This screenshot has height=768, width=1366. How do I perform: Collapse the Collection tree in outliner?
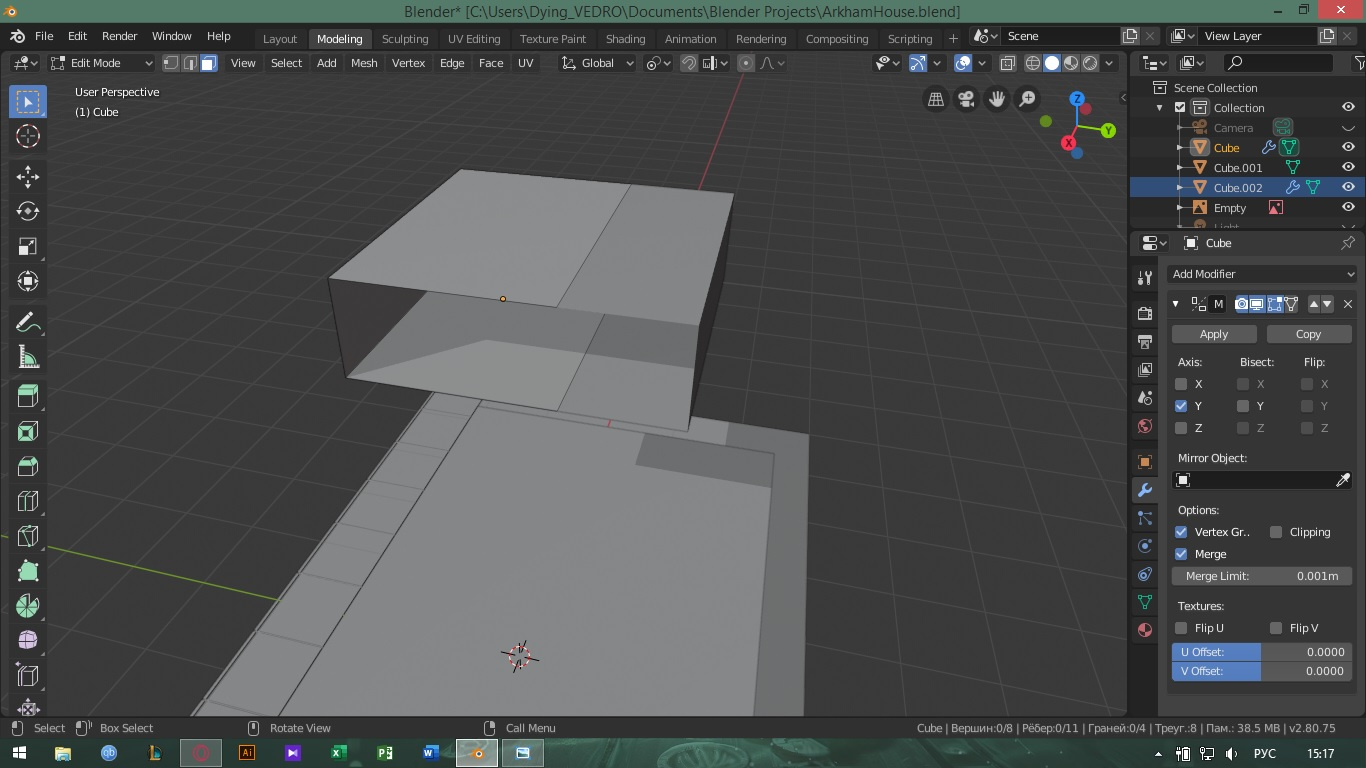click(1160, 108)
